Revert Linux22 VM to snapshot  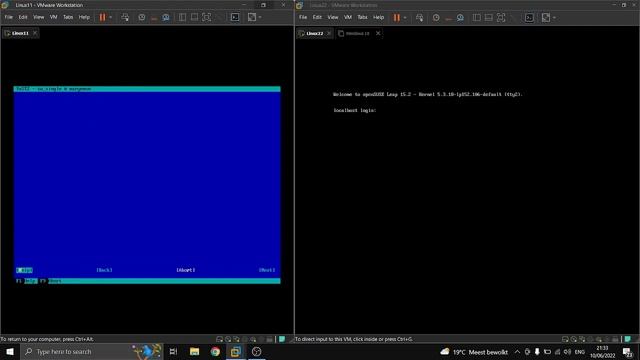[x=448, y=18]
